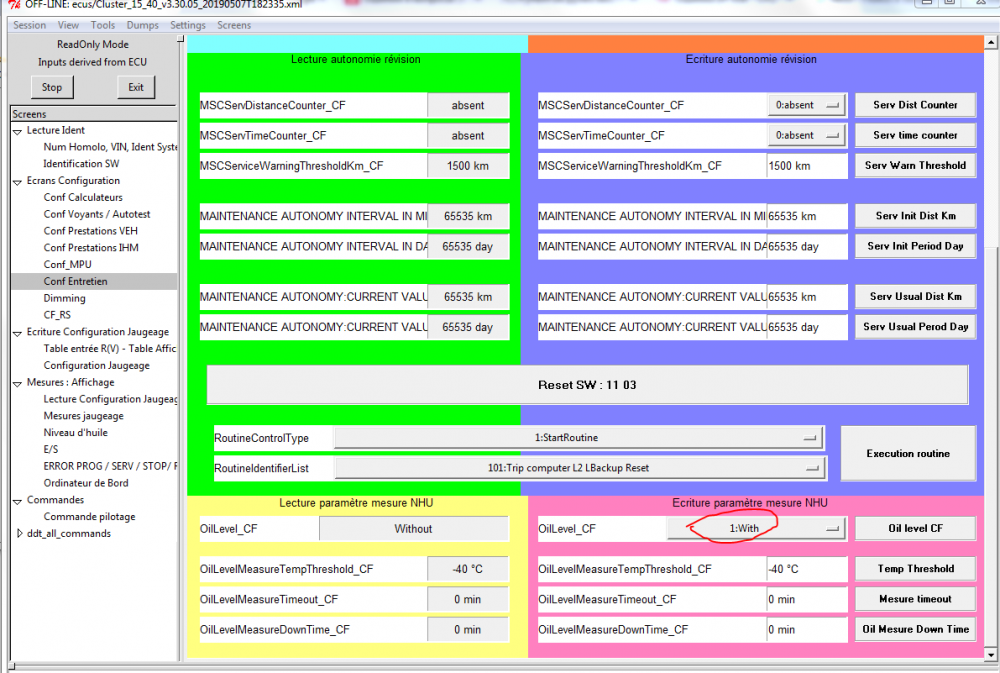This screenshot has width=1000, height=673.
Task: Select Conf Voyants / Autotest screen
Action: 97,214
